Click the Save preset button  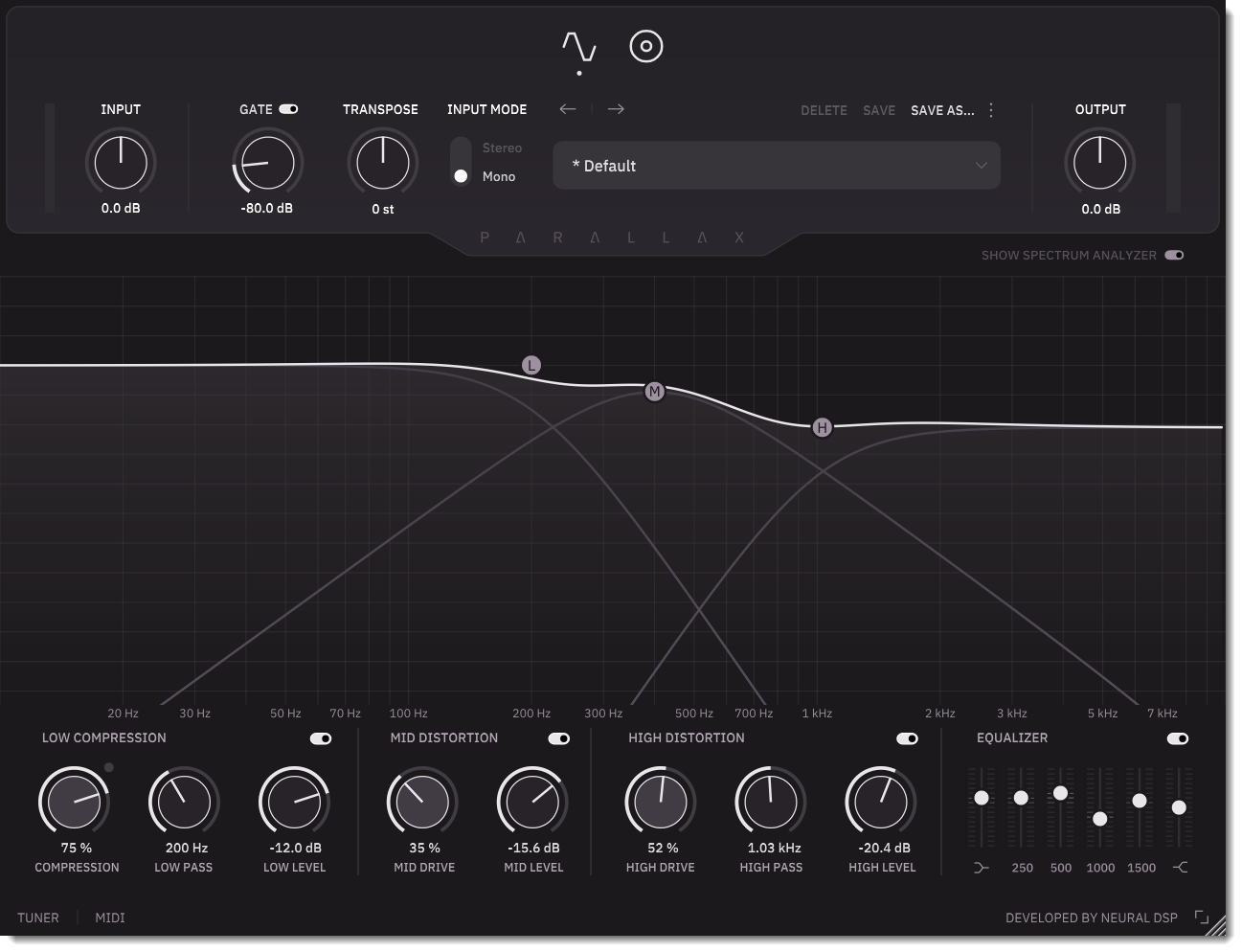coord(879,110)
